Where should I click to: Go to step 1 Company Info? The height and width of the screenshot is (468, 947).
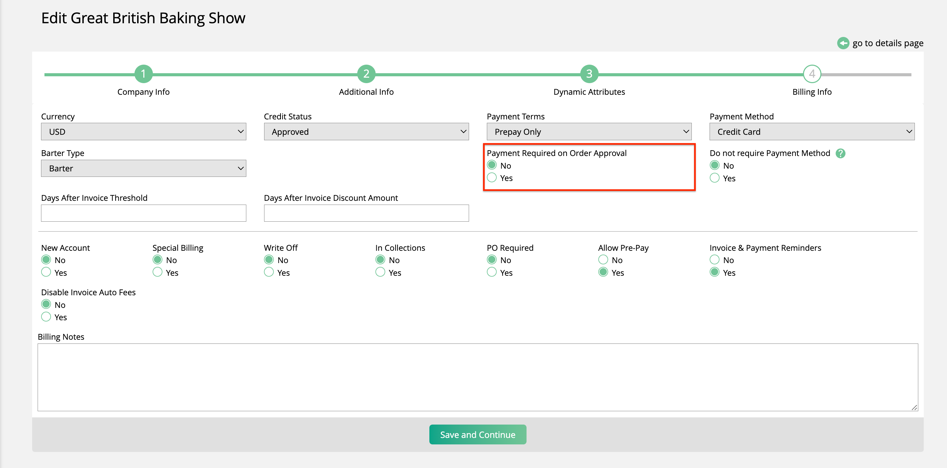pyautogui.click(x=143, y=74)
